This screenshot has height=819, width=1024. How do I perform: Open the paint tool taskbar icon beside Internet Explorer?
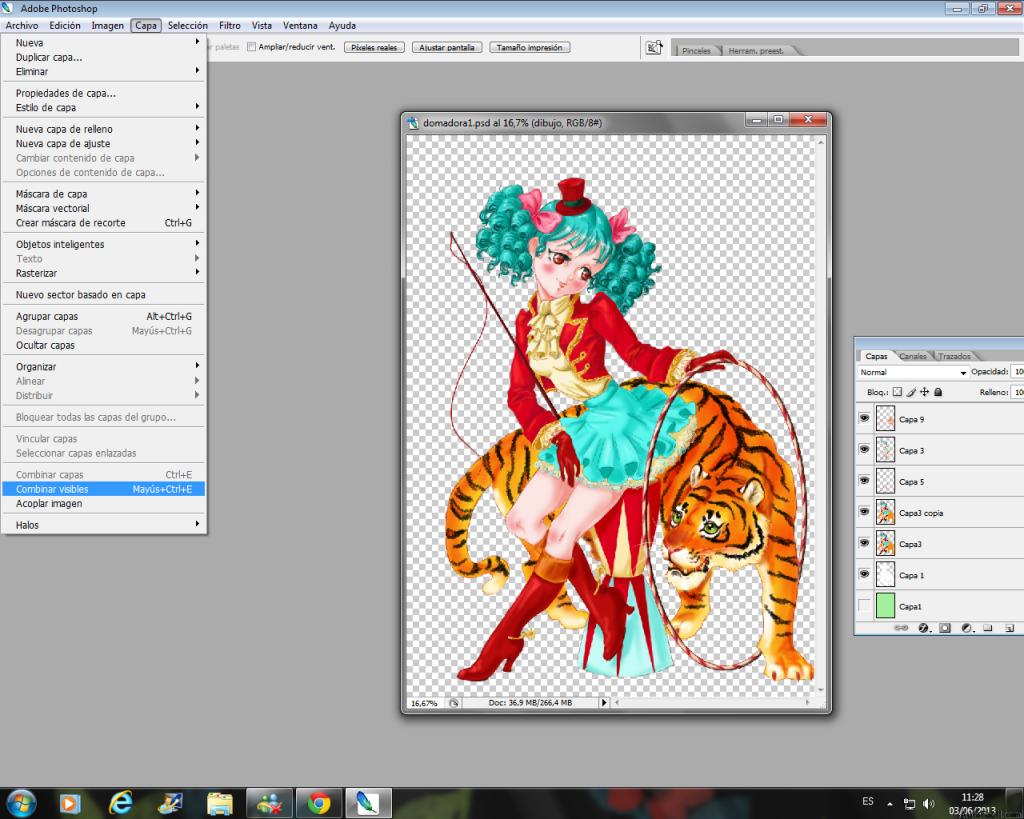point(170,803)
